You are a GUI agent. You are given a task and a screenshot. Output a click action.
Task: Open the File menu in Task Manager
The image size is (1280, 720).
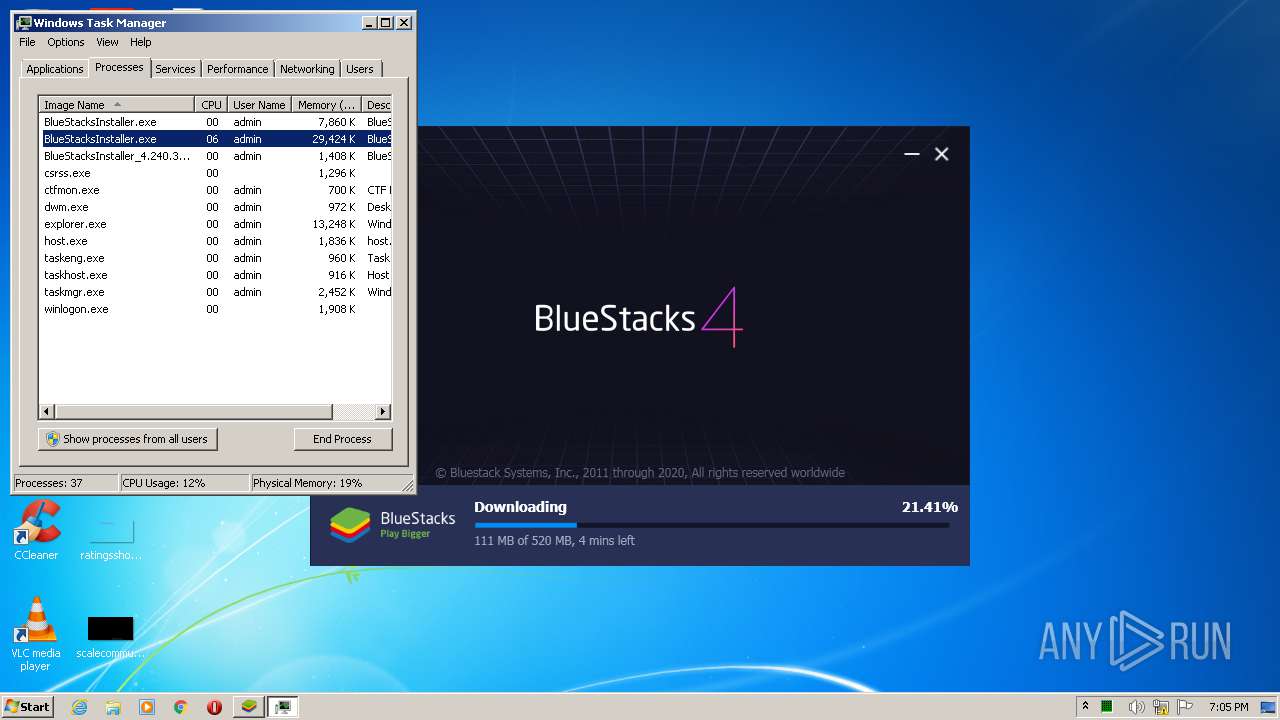[x=27, y=42]
